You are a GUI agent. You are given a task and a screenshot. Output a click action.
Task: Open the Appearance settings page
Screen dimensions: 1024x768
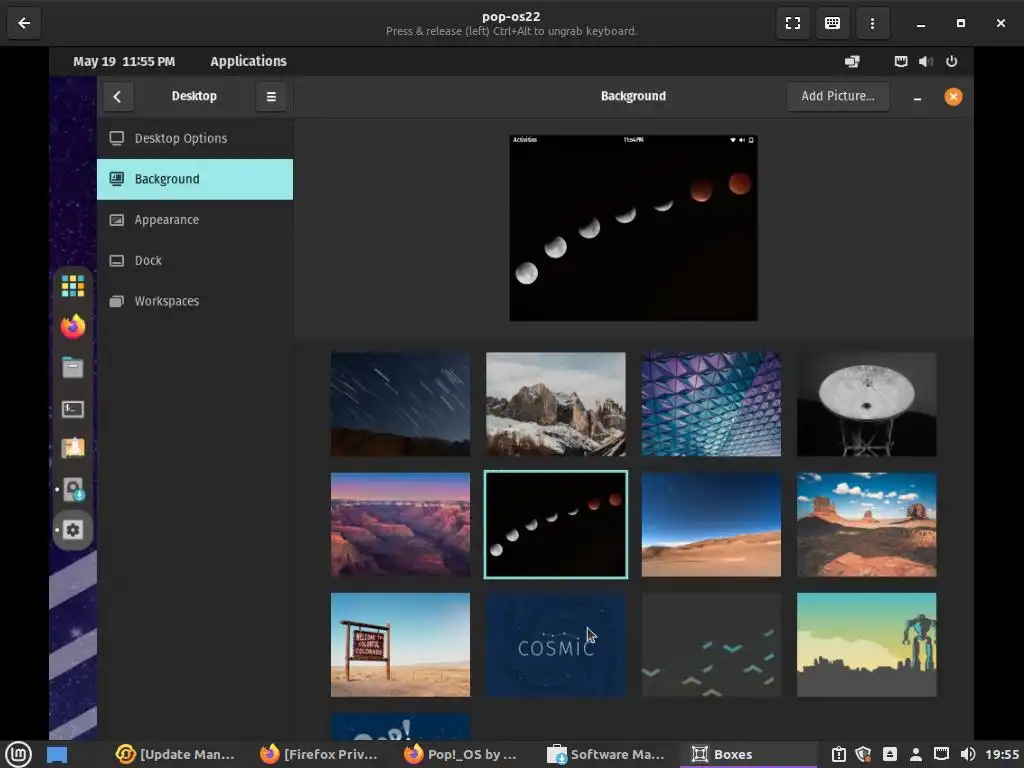coord(195,219)
